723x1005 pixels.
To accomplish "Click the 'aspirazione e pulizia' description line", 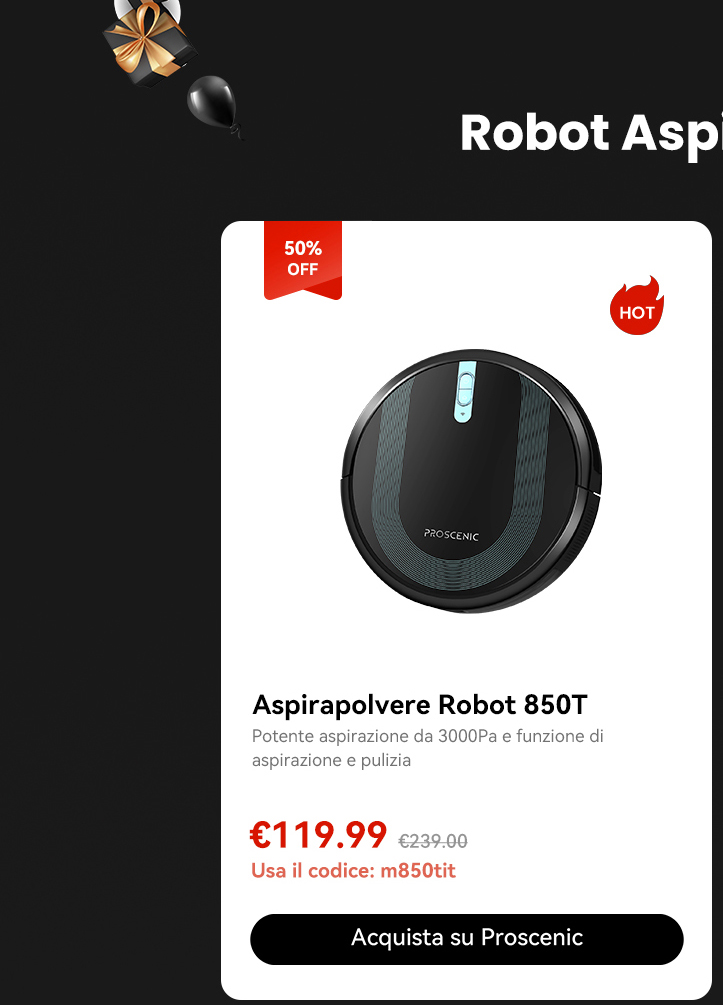I will click(331, 760).
